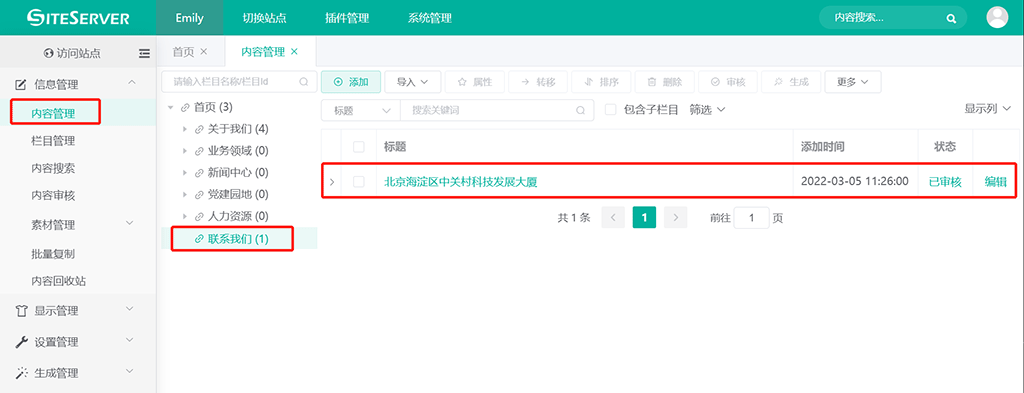
Task: Open the 切换站点 top menu
Action: point(264,18)
